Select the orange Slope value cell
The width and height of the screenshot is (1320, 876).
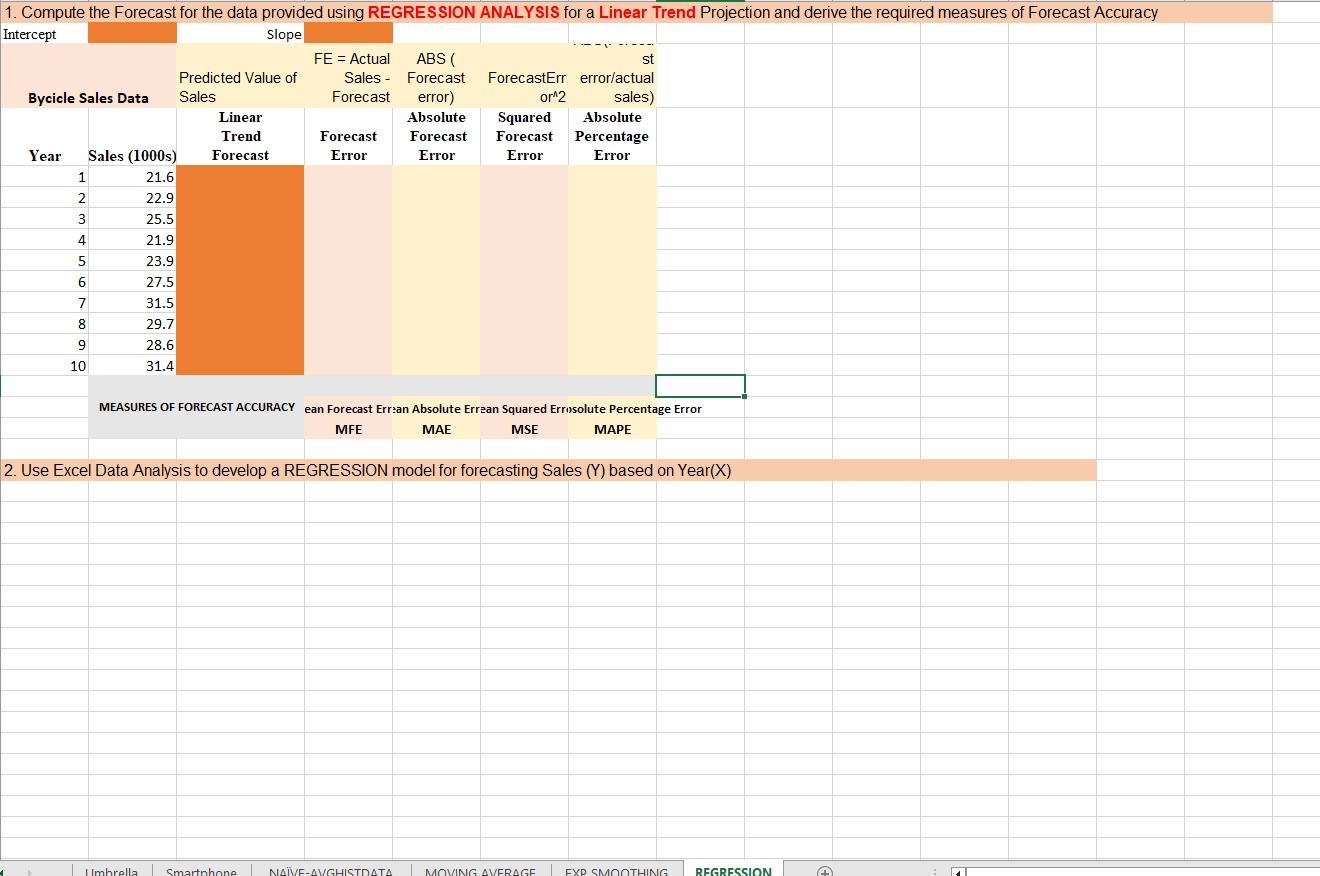(347, 33)
